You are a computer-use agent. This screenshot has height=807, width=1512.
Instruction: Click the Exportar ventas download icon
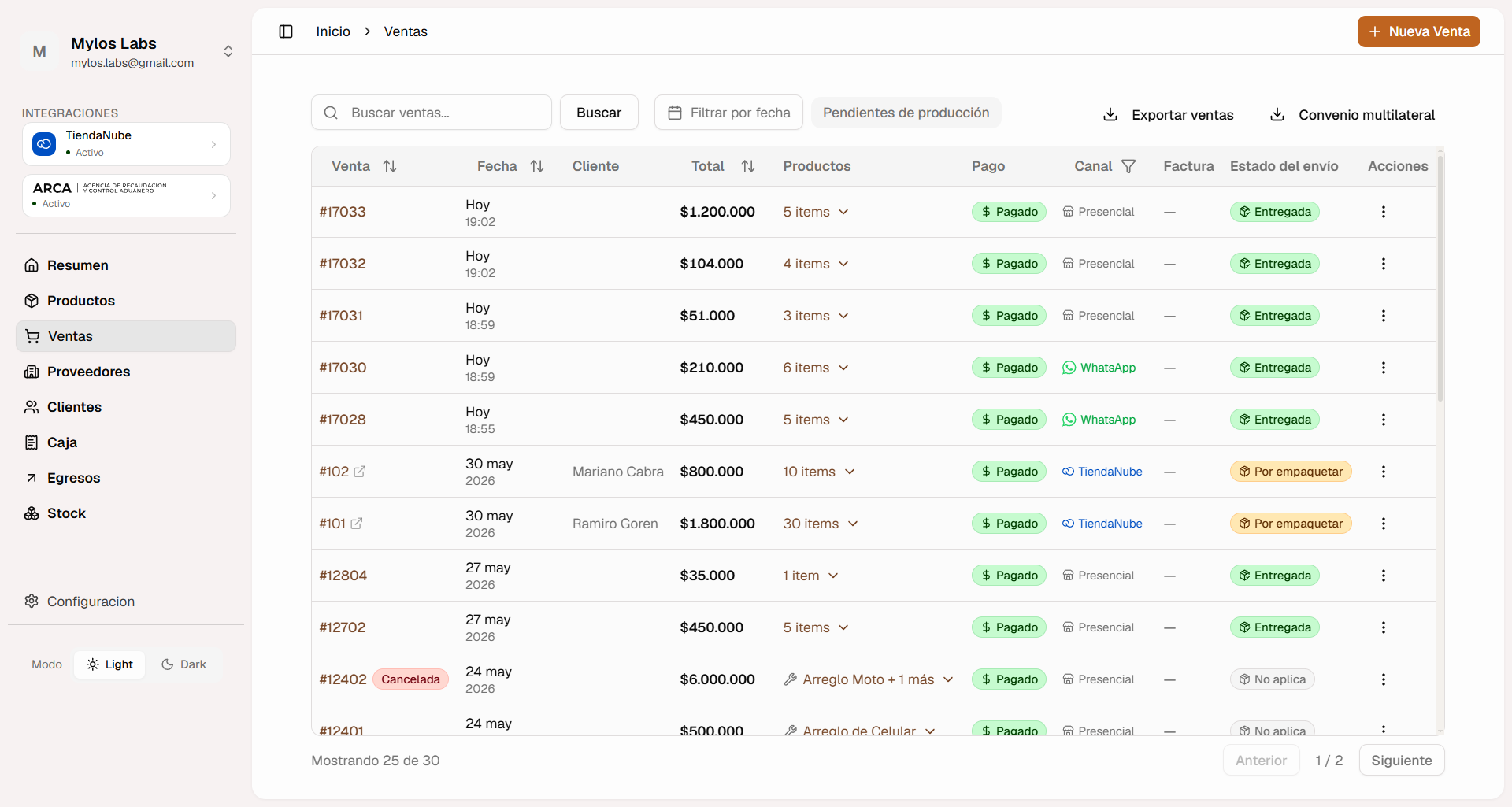(1110, 115)
